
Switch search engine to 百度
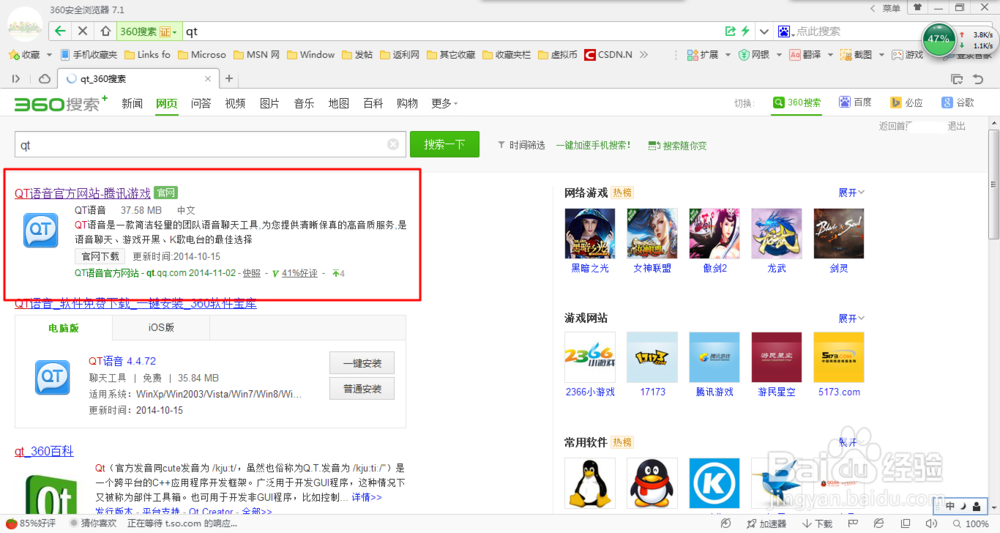(x=855, y=102)
